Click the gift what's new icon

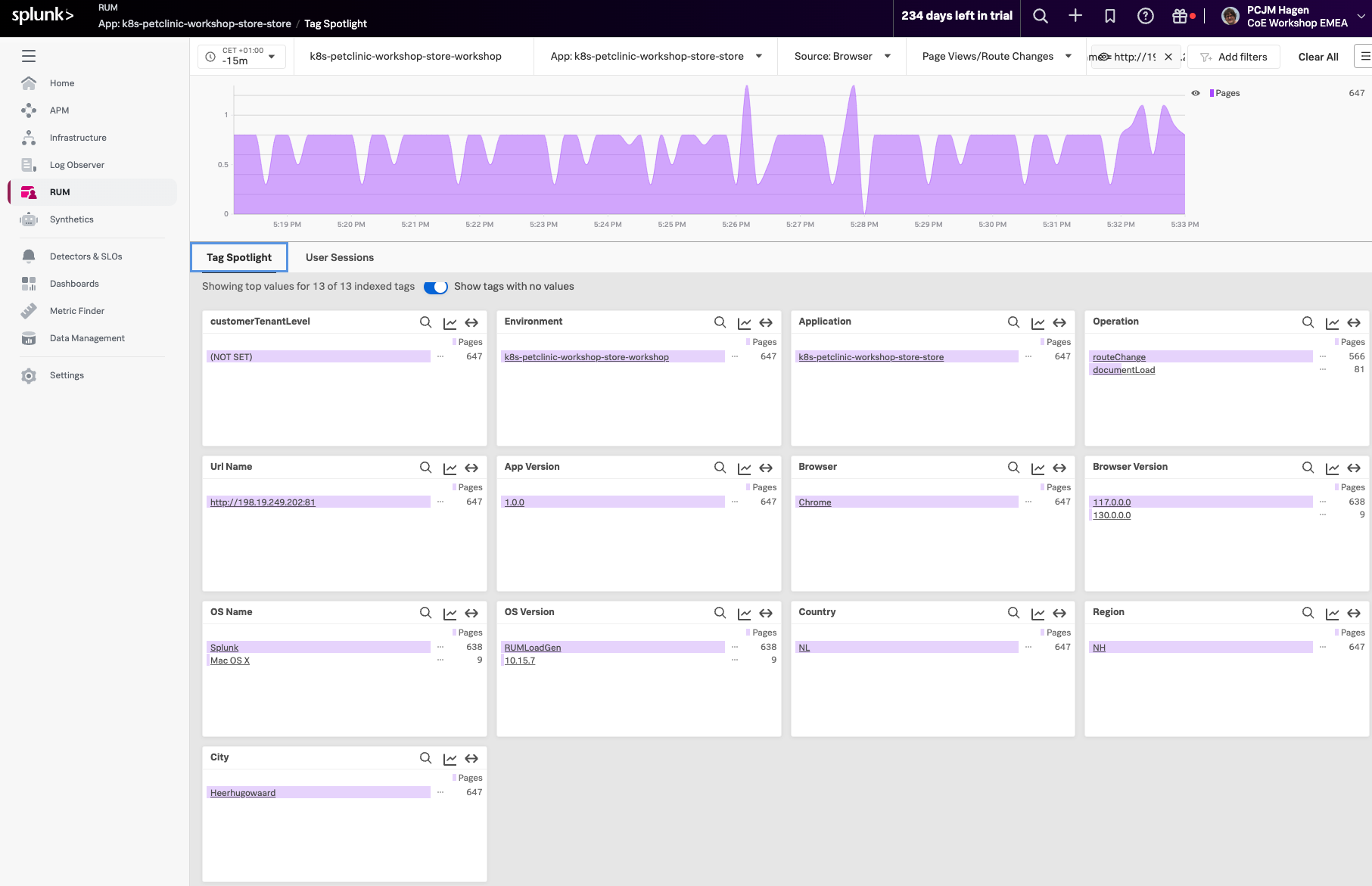pyautogui.click(x=1179, y=16)
